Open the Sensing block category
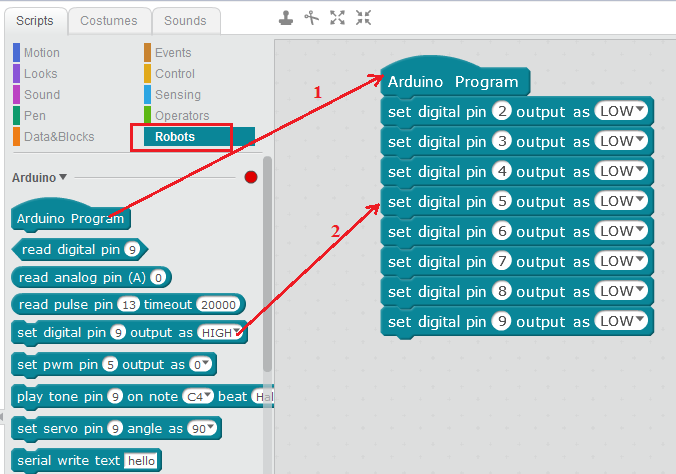The image size is (676, 474). (178, 95)
